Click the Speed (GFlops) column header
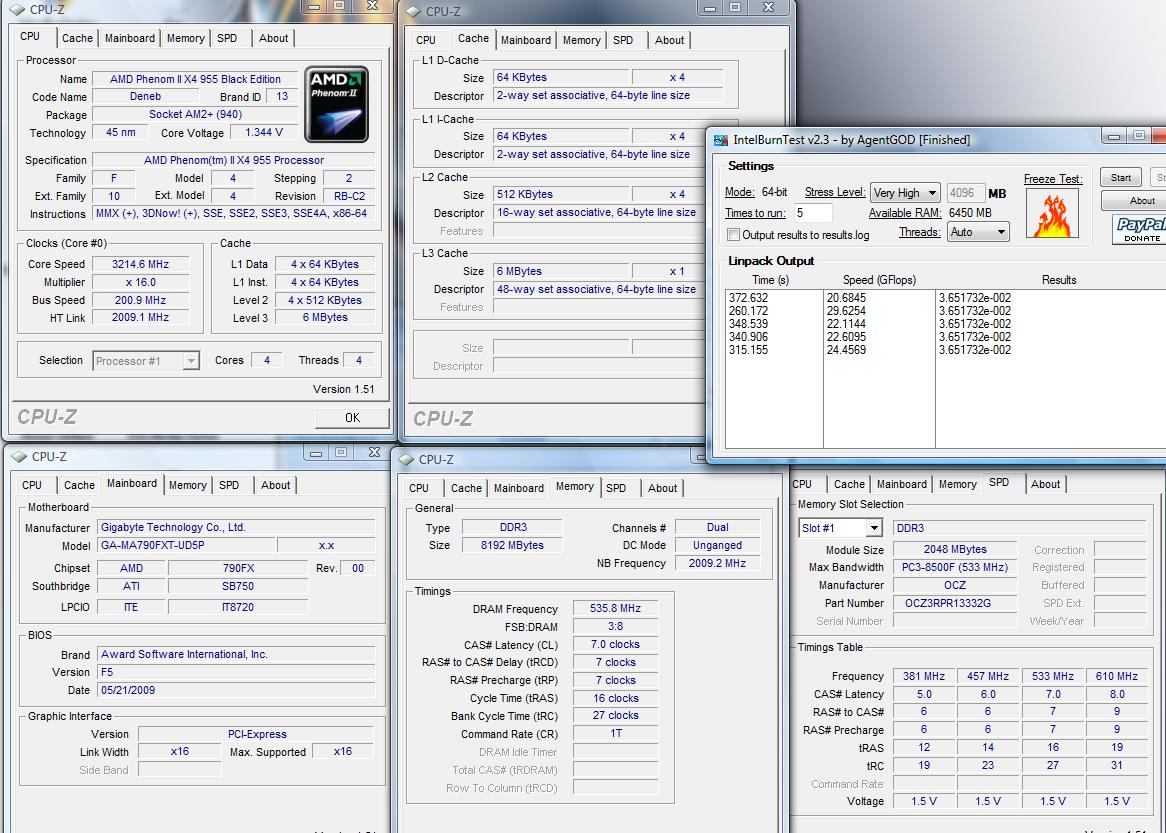The width and height of the screenshot is (1166, 833). (879, 280)
